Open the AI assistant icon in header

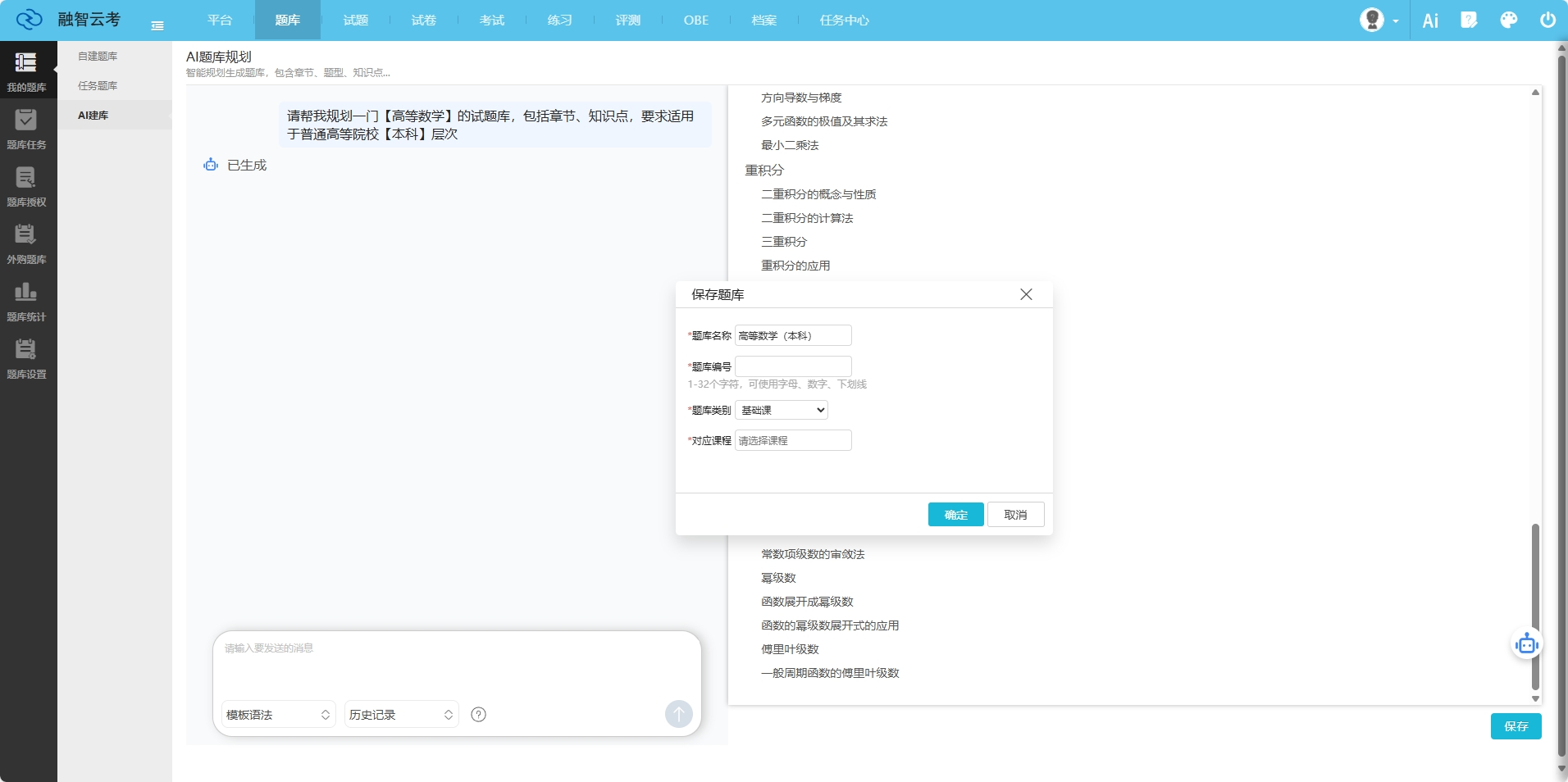[1430, 20]
